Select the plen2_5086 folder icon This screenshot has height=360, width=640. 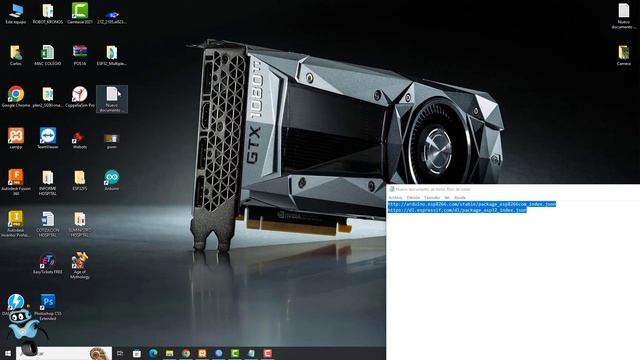coord(48,97)
